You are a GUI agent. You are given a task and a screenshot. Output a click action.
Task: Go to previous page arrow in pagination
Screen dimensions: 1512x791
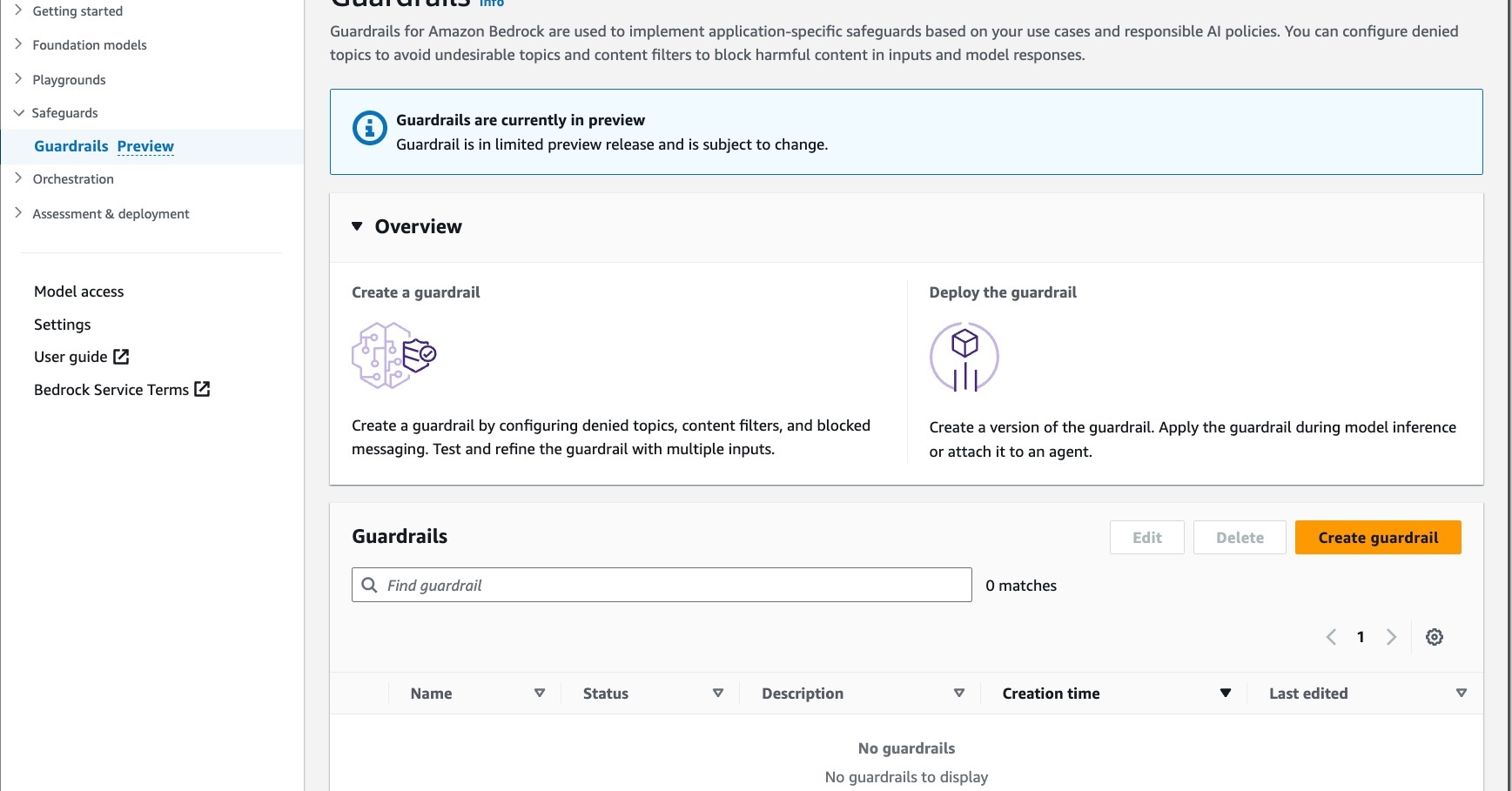[x=1331, y=637]
